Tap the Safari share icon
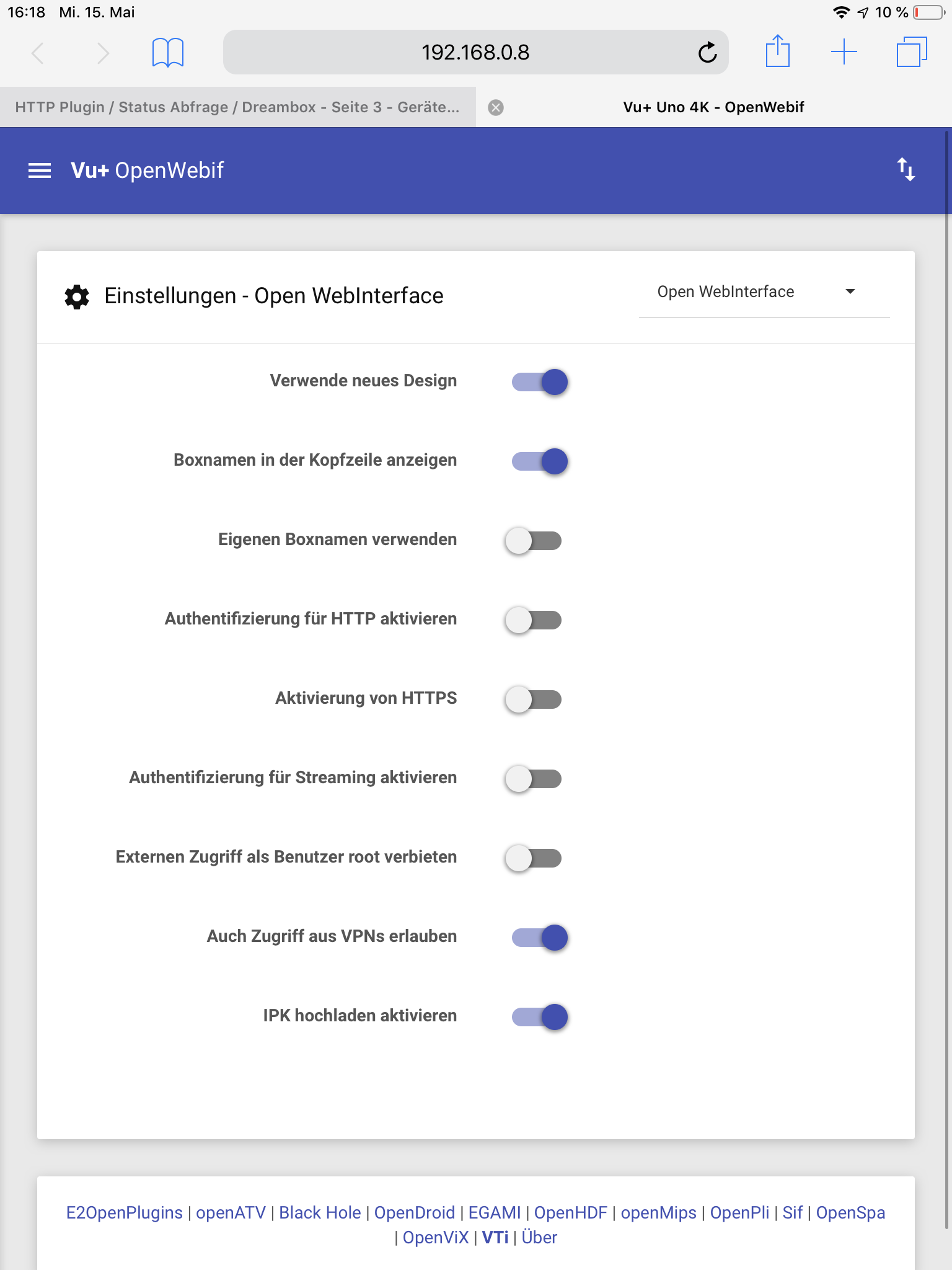Screen dimensions: 952x1270 click(777, 51)
